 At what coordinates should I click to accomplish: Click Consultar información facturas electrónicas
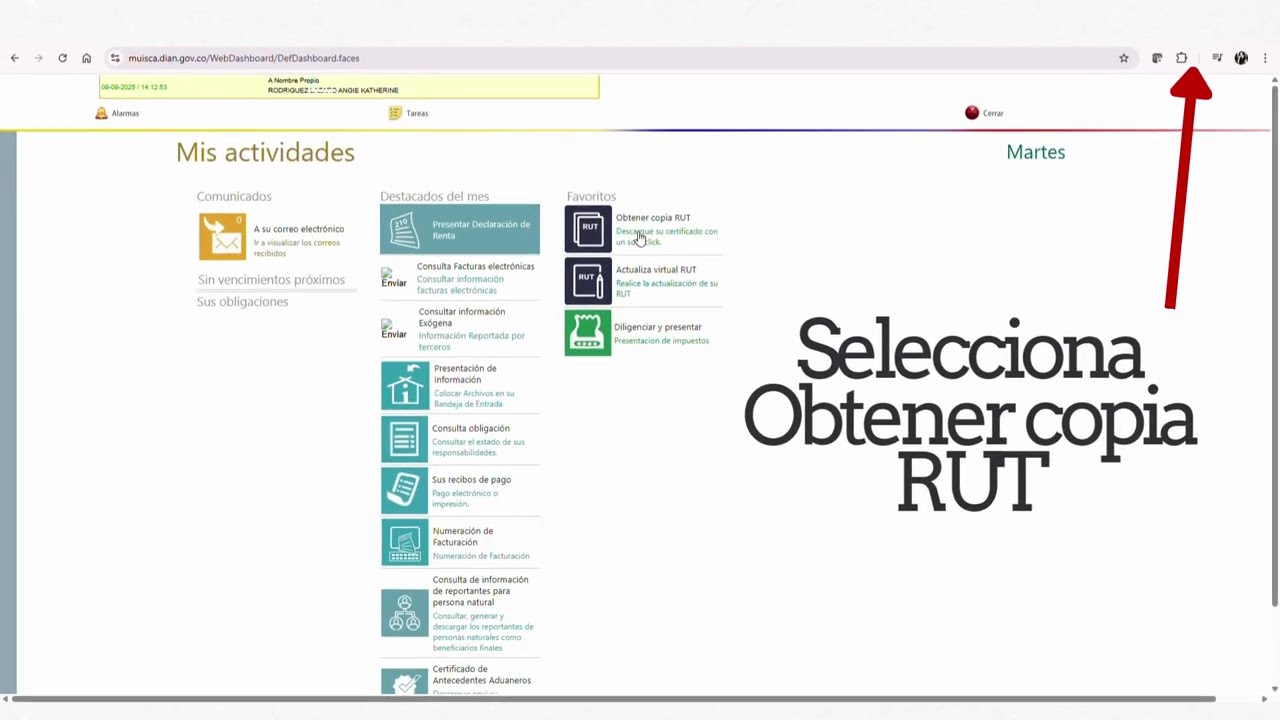(460, 284)
